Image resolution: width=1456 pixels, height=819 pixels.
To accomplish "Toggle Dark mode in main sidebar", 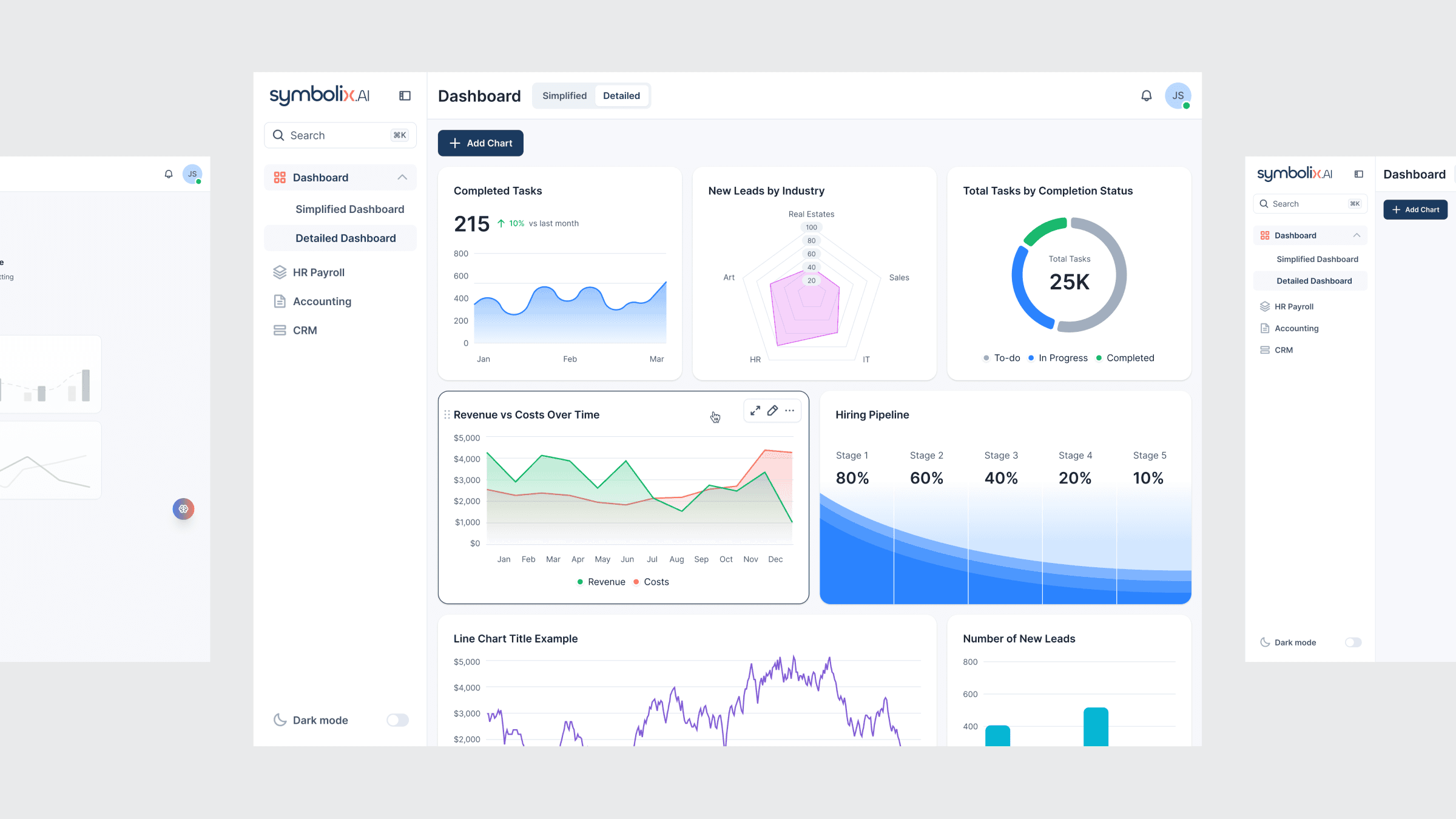I will tap(398, 720).
